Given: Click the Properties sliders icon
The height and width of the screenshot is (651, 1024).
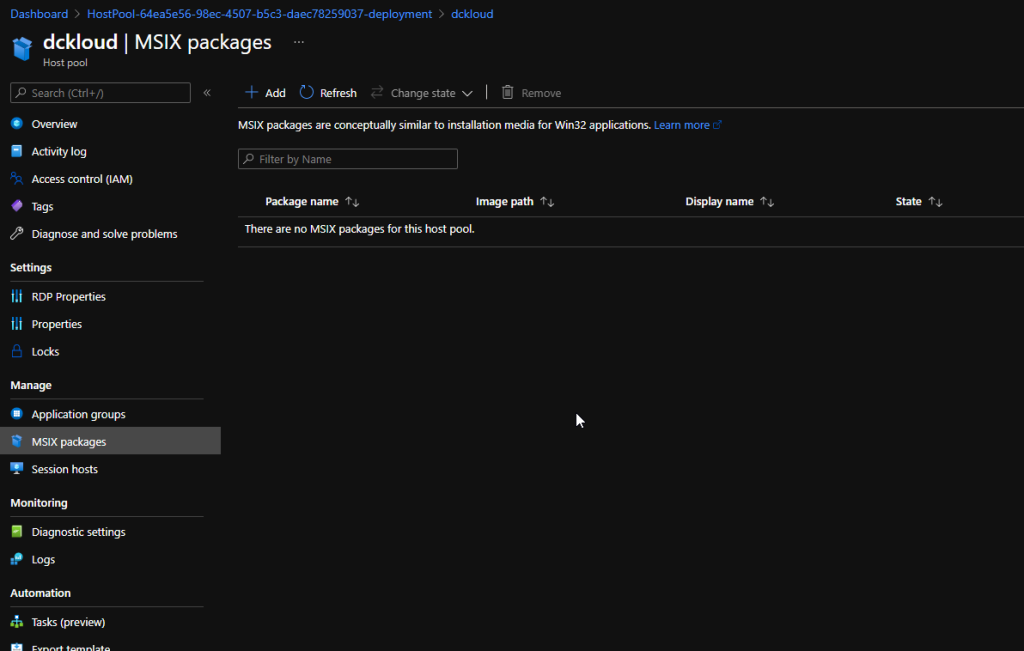Looking at the screenshot, I should (17, 323).
